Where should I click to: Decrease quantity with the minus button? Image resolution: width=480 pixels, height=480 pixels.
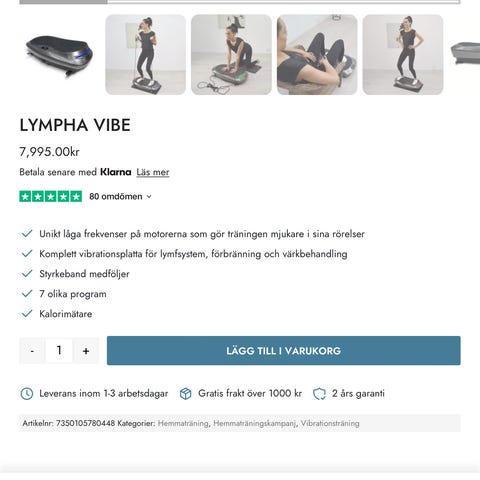[x=32, y=351]
